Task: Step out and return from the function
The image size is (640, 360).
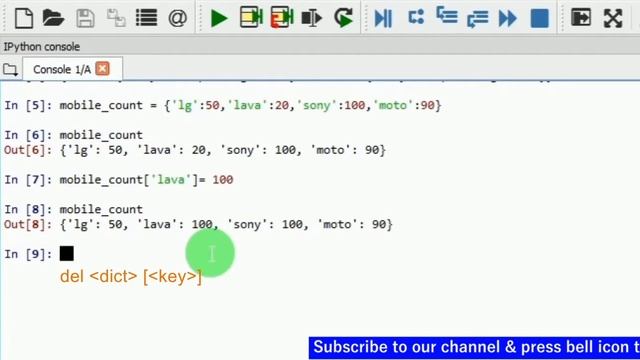Action: tap(477, 19)
